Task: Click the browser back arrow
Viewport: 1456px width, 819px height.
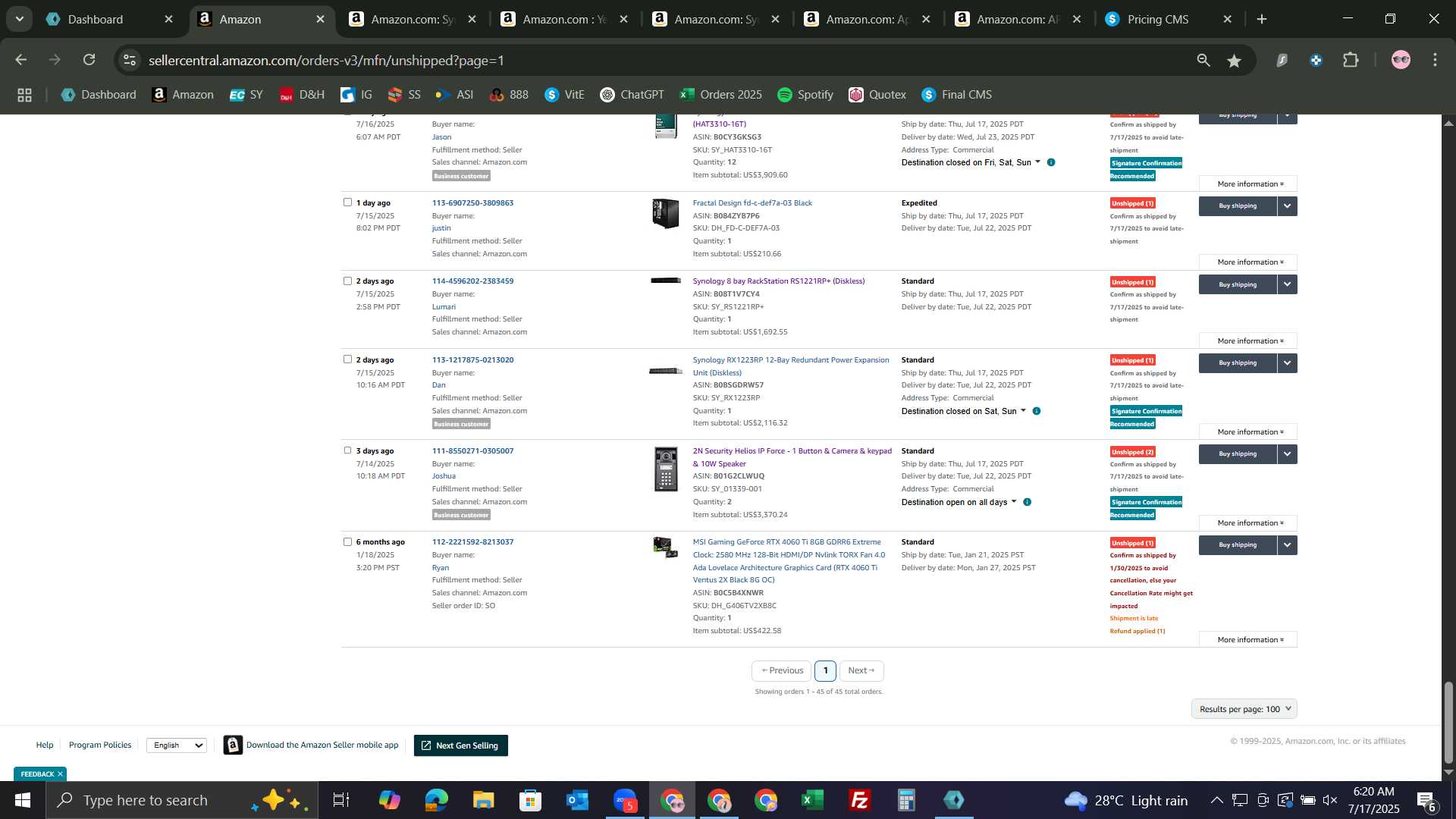Action: coord(21,60)
